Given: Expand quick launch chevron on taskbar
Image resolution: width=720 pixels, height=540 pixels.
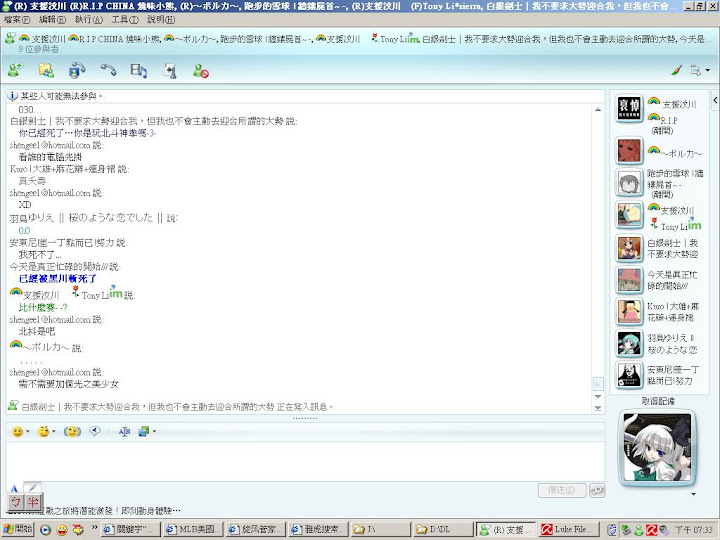Looking at the screenshot, I should coord(94,527).
